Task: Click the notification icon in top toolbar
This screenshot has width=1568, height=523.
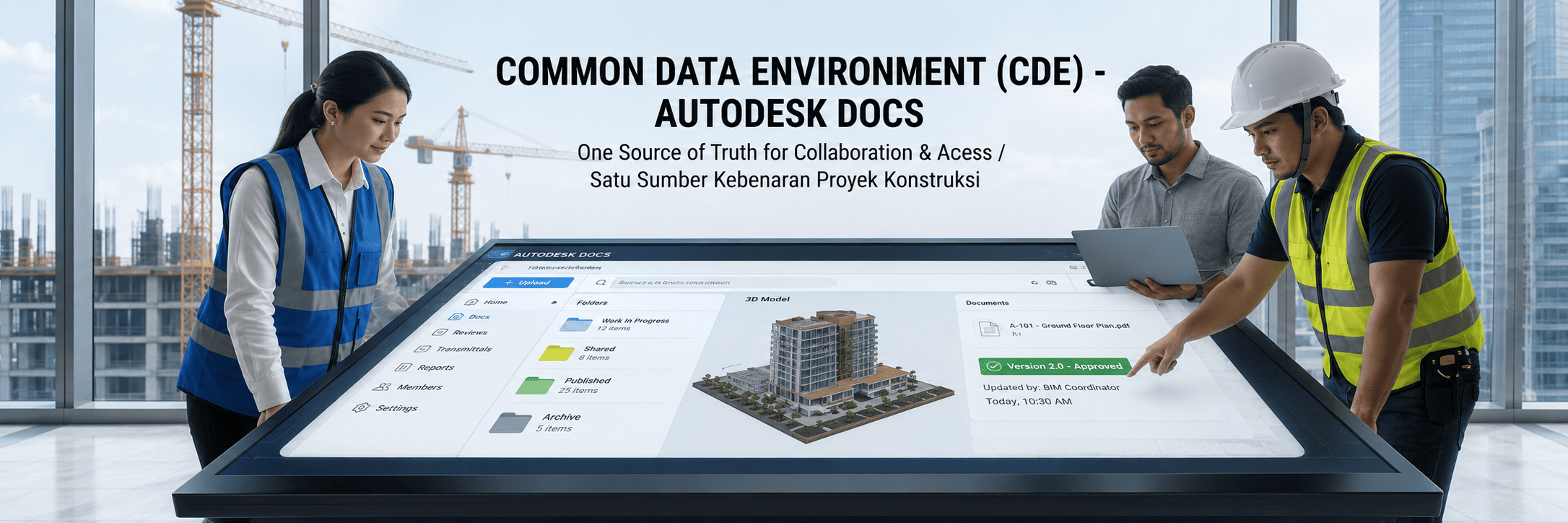Action: (1035, 282)
